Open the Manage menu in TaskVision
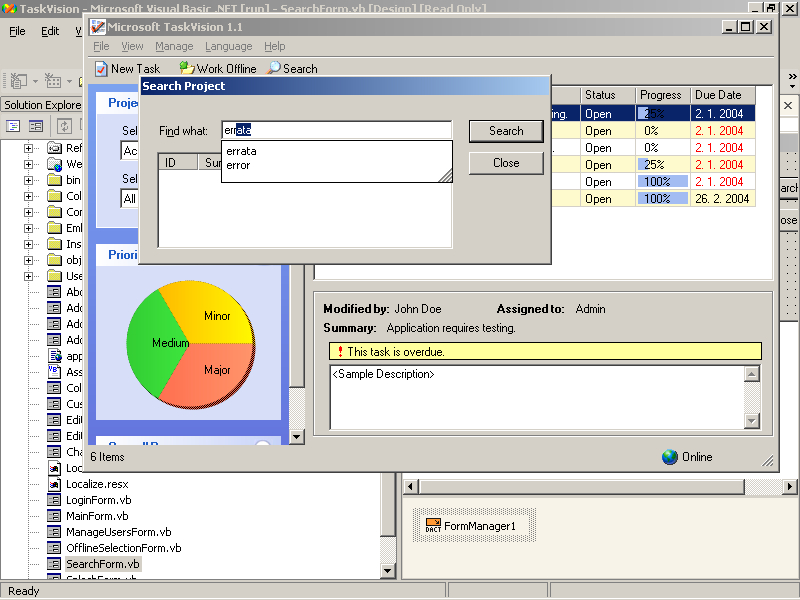800x600 pixels. 174,46
